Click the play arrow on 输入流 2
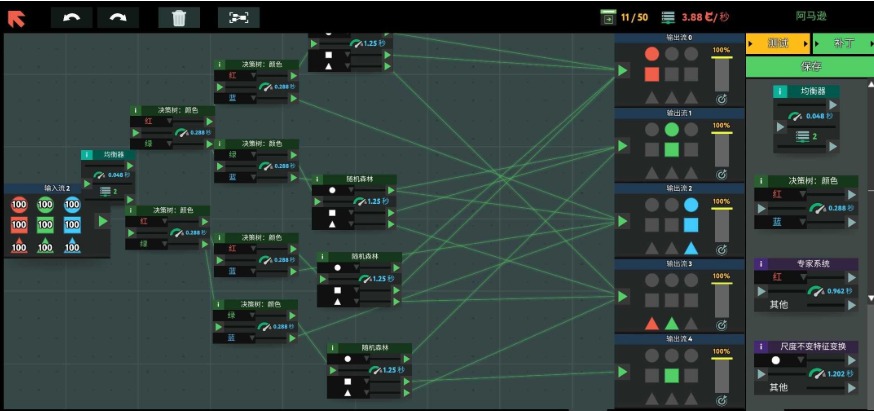The height and width of the screenshot is (411, 874). 102,221
